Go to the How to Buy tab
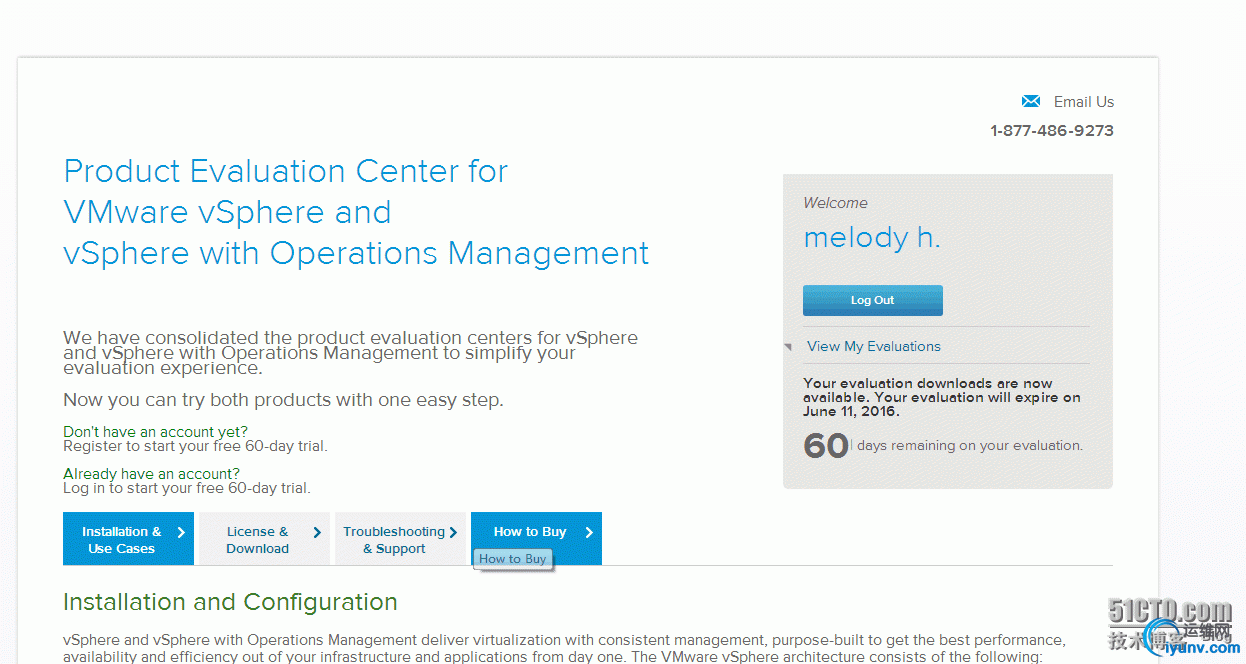The image size is (1246, 664). click(x=530, y=531)
